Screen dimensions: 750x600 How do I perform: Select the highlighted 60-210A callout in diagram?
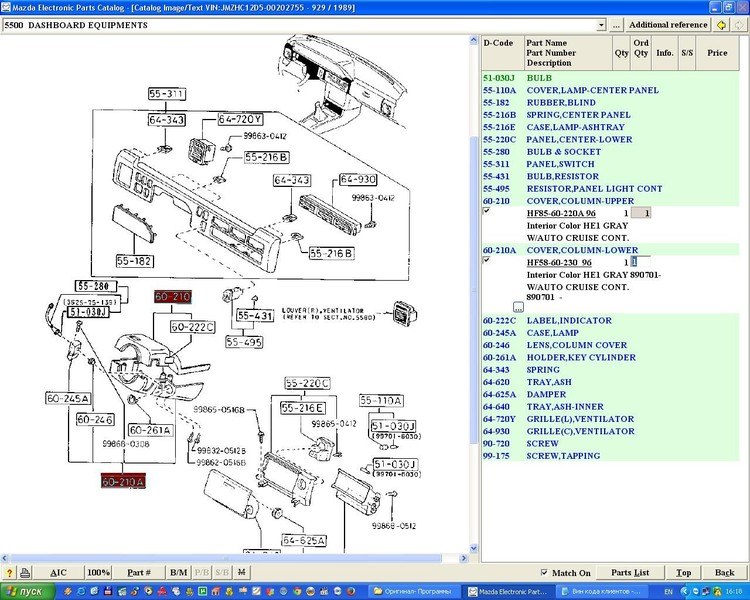(x=123, y=481)
